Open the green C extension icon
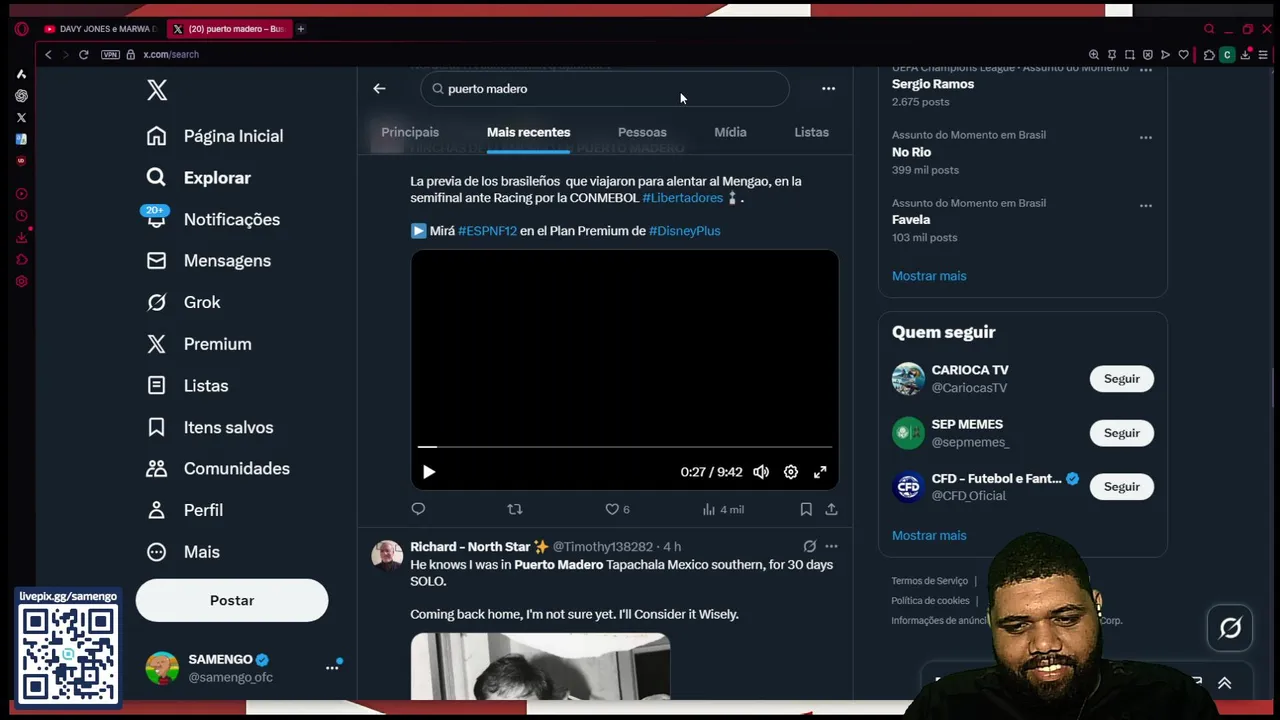 pos(1227,55)
